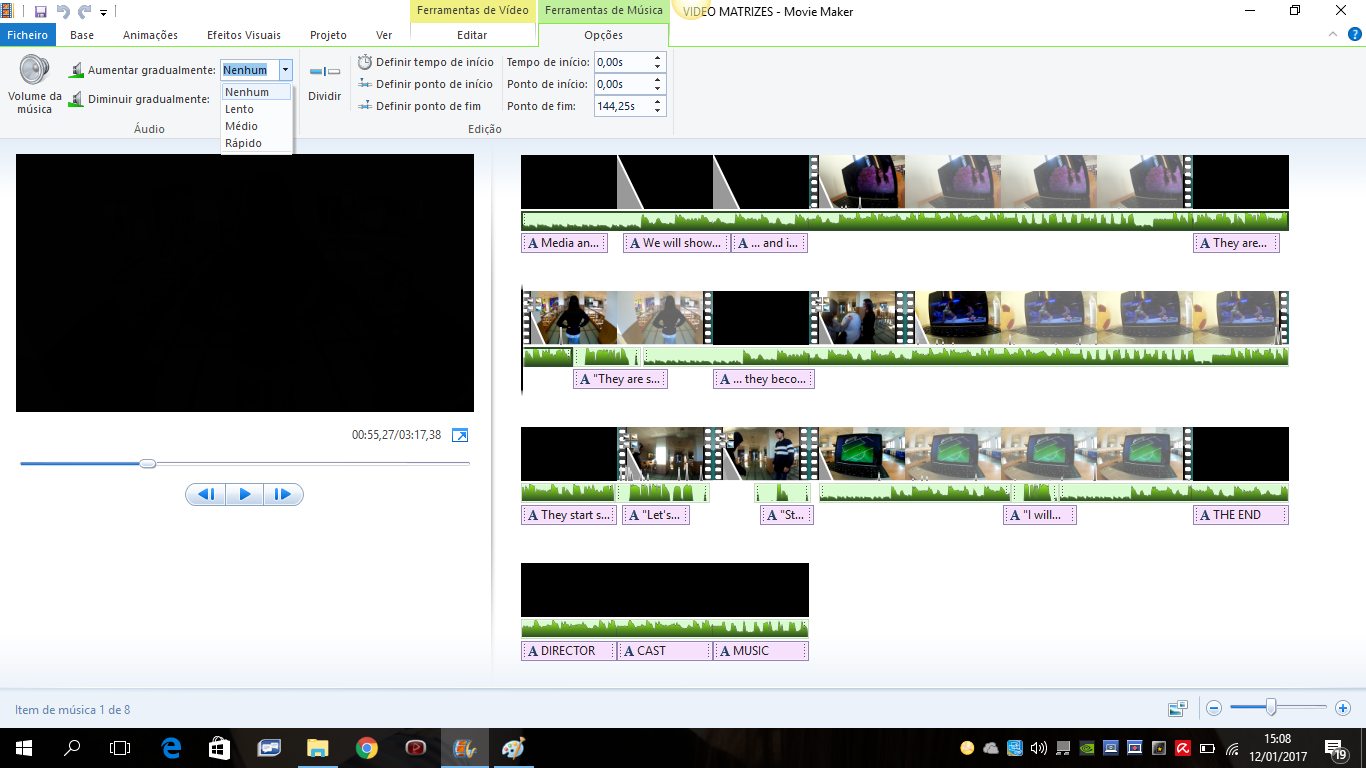Collapse the Aumentar gradualmente combo box arrow
The height and width of the screenshot is (768, 1366).
(x=285, y=70)
